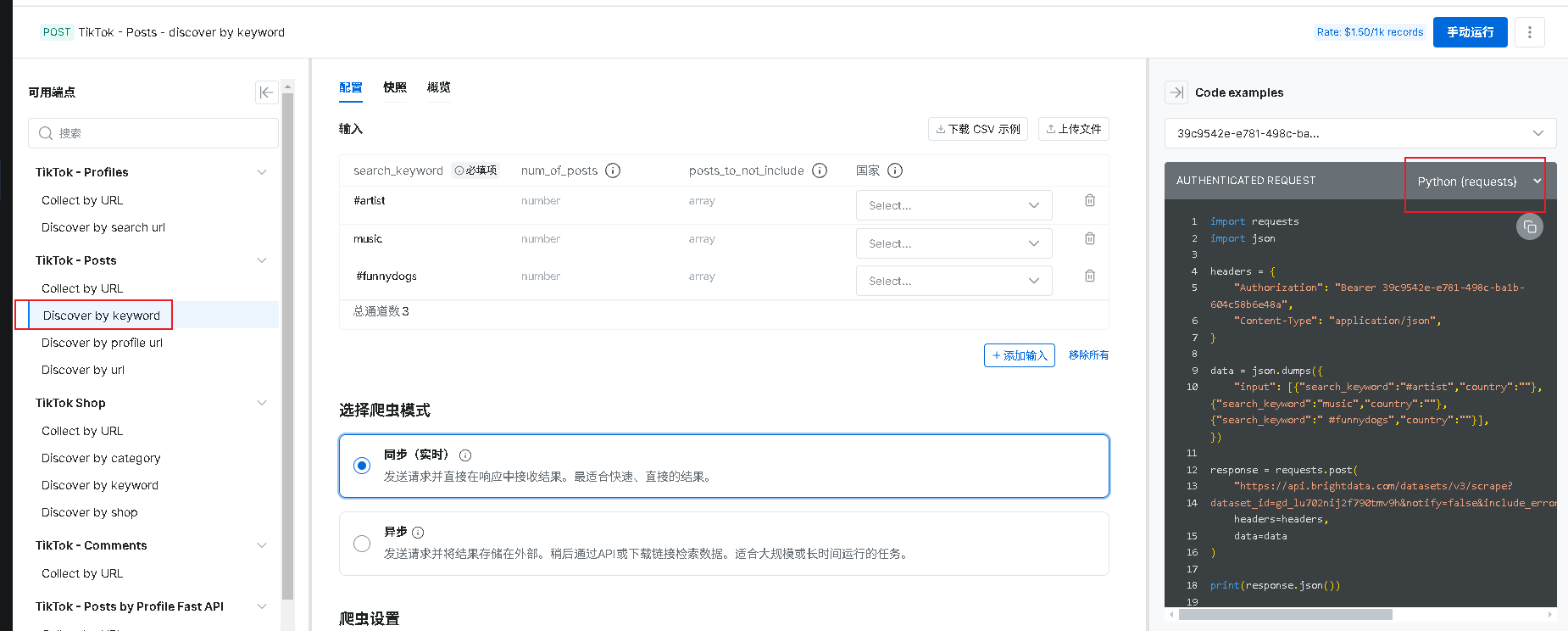The width and height of the screenshot is (1568, 631).
Task: Show info icon for 异步 mode
Action: coord(418,533)
